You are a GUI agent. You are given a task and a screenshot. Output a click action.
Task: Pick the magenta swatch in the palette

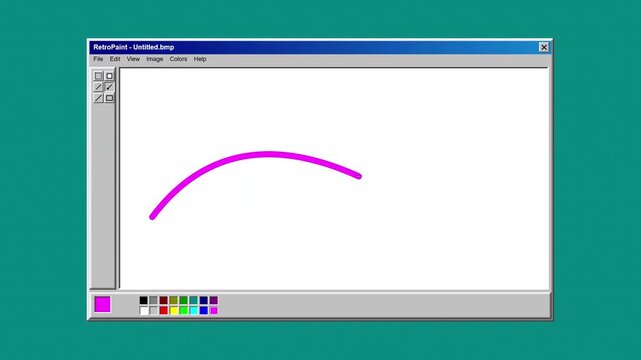pos(213,311)
